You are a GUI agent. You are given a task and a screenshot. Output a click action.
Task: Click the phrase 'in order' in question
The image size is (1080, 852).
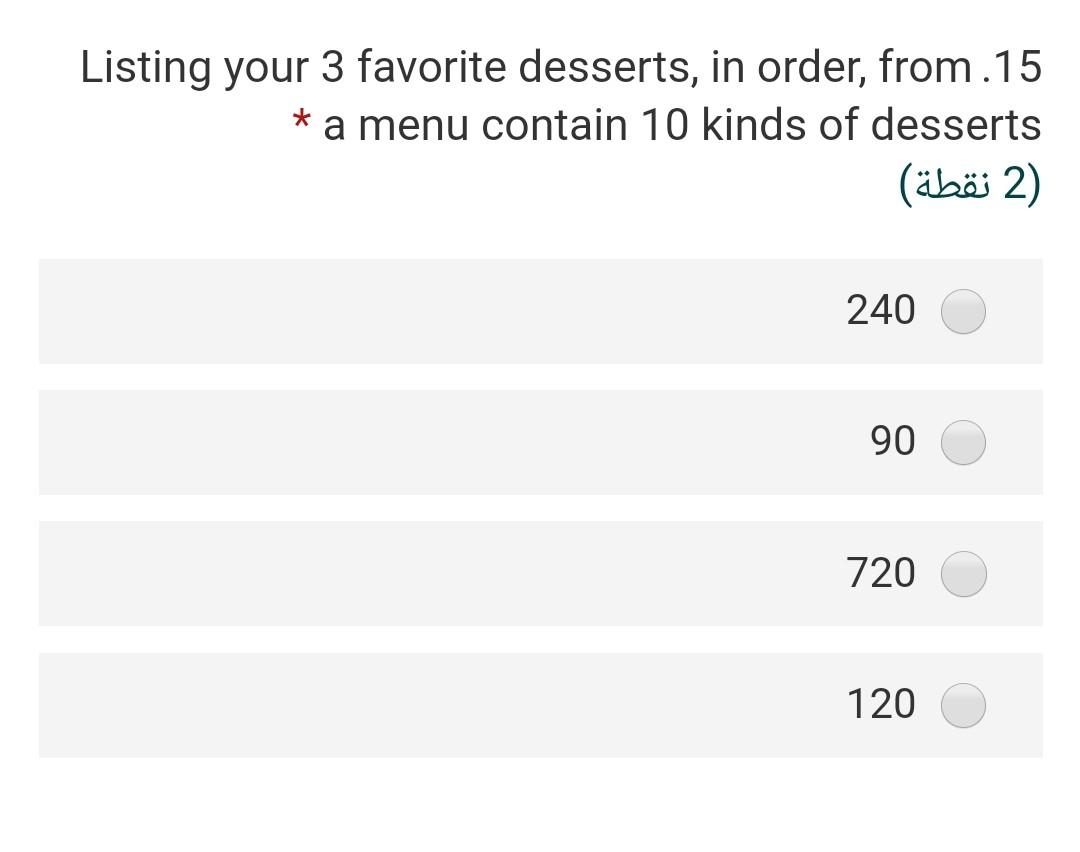(789, 67)
